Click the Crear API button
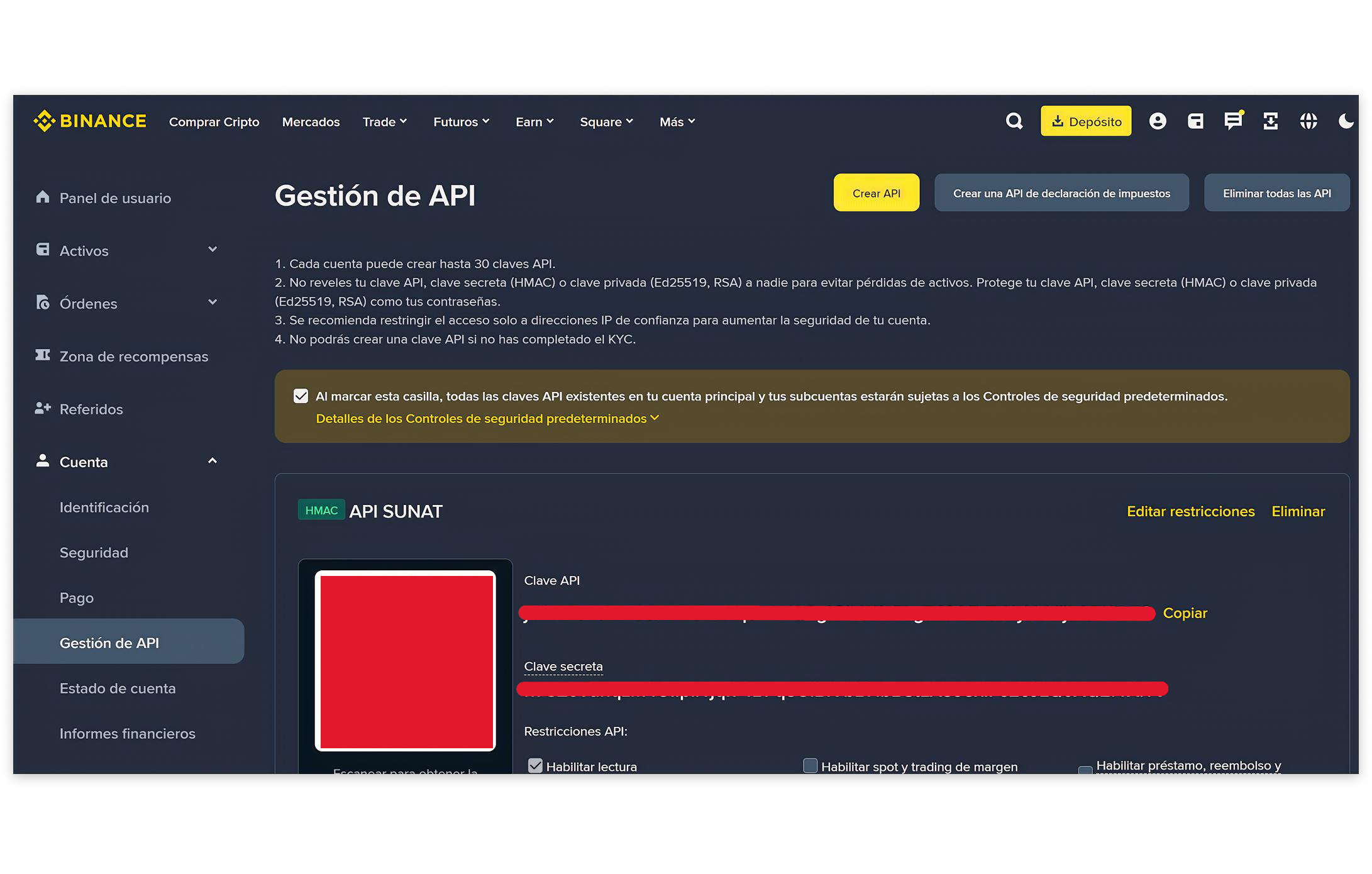The image size is (1372, 874). tap(876, 193)
